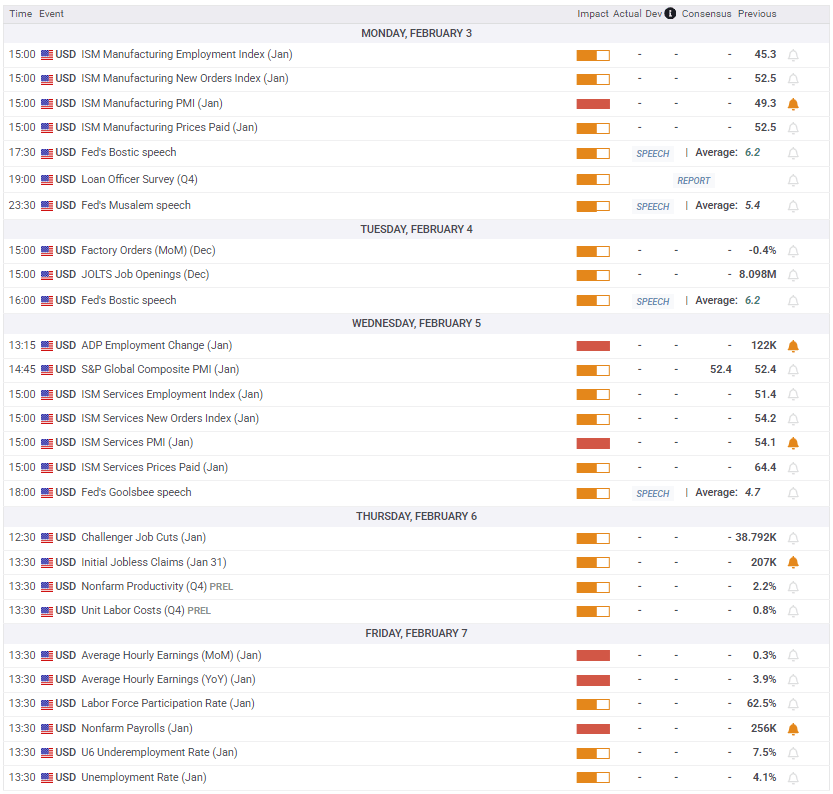
Task: Turn on notification for Factory Orders (MoM)
Action: 793,251
